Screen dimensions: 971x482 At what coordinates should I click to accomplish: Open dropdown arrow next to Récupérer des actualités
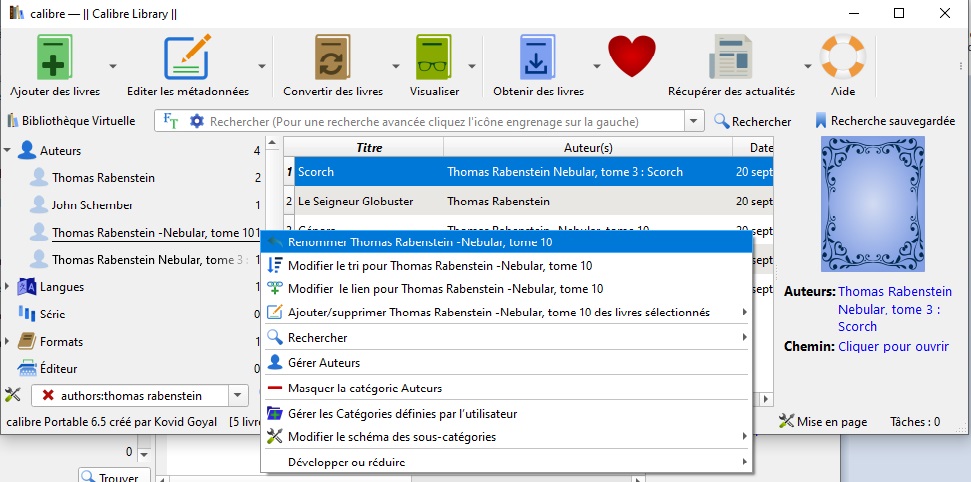tap(808, 66)
